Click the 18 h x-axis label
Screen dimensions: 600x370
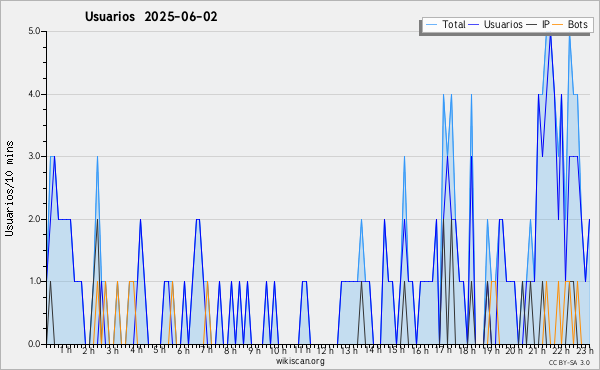(x=467, y=350)
